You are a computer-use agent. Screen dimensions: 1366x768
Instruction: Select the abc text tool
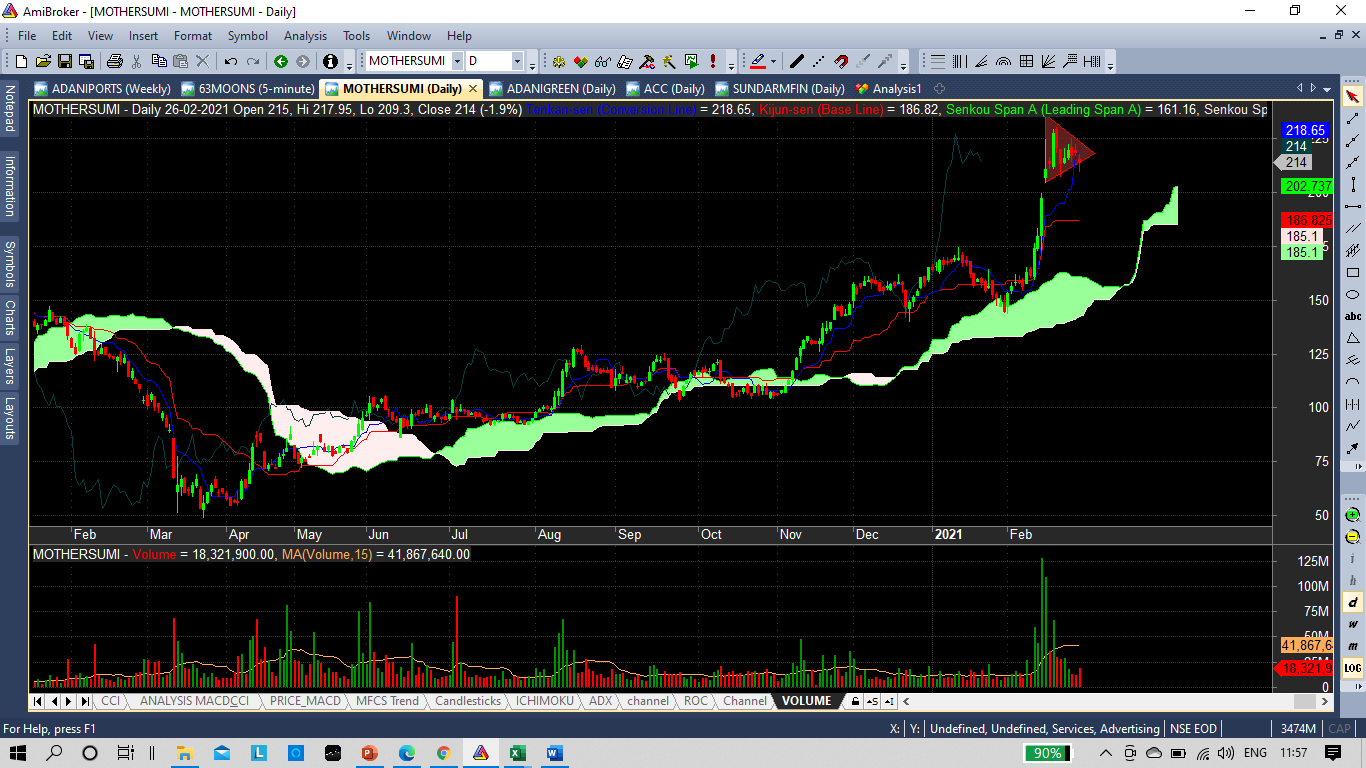[1352, 316]
